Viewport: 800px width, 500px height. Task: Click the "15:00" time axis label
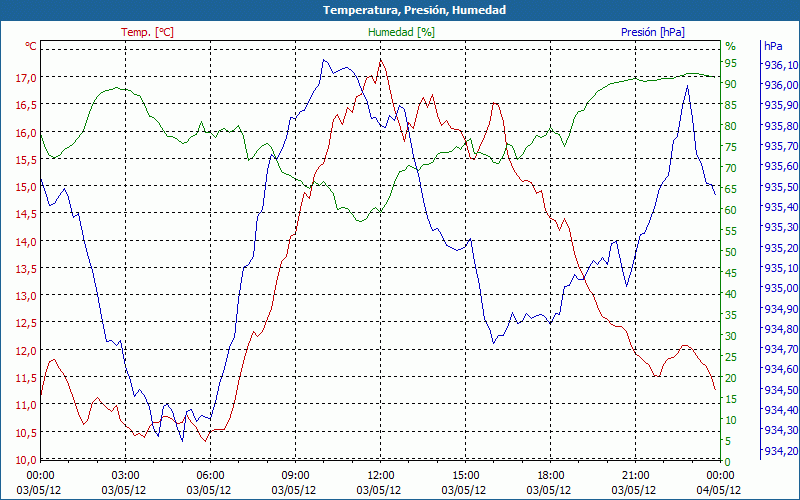(x=465, y=476)
